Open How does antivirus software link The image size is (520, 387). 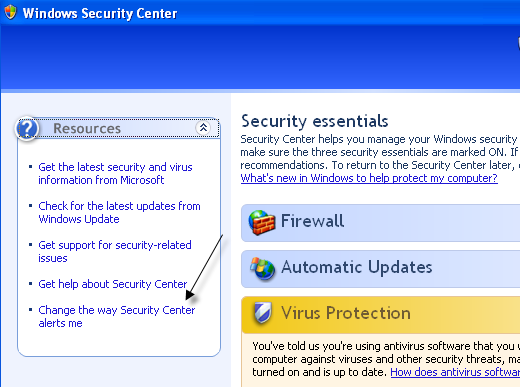pyautogui.click(x=455, y=372)
